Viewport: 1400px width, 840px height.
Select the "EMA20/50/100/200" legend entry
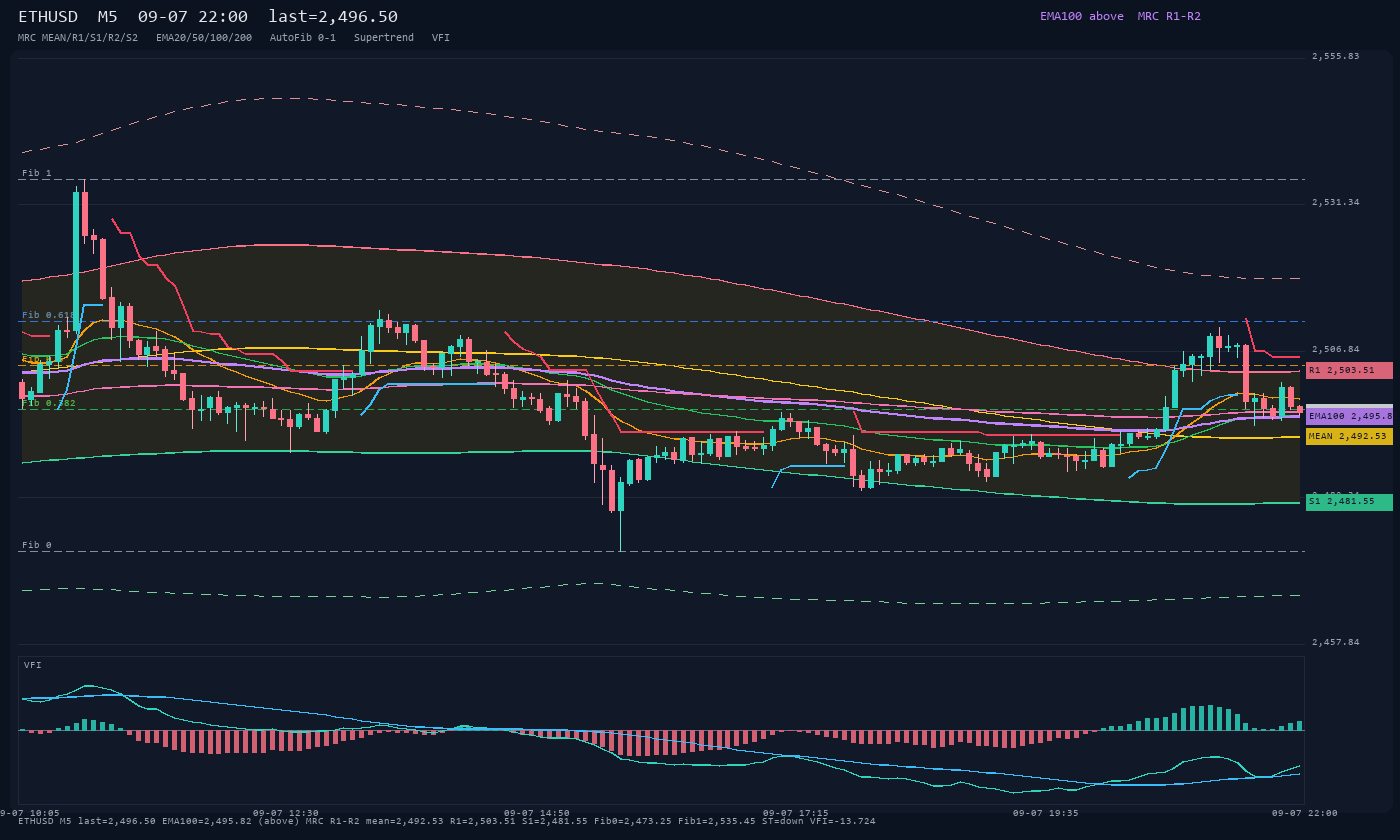pyautogui.click(x=204, y=37)
